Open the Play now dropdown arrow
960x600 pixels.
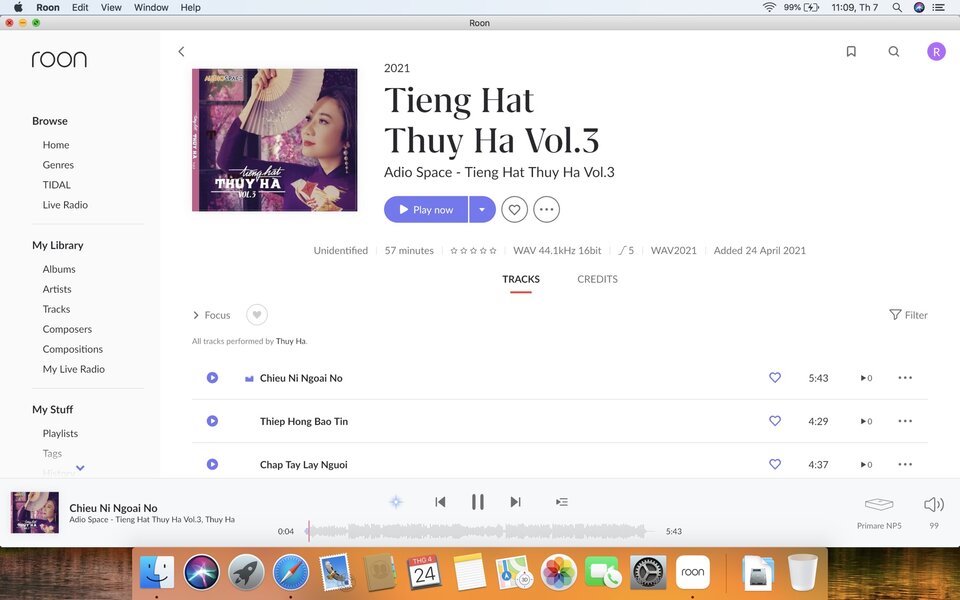[482, 209]
